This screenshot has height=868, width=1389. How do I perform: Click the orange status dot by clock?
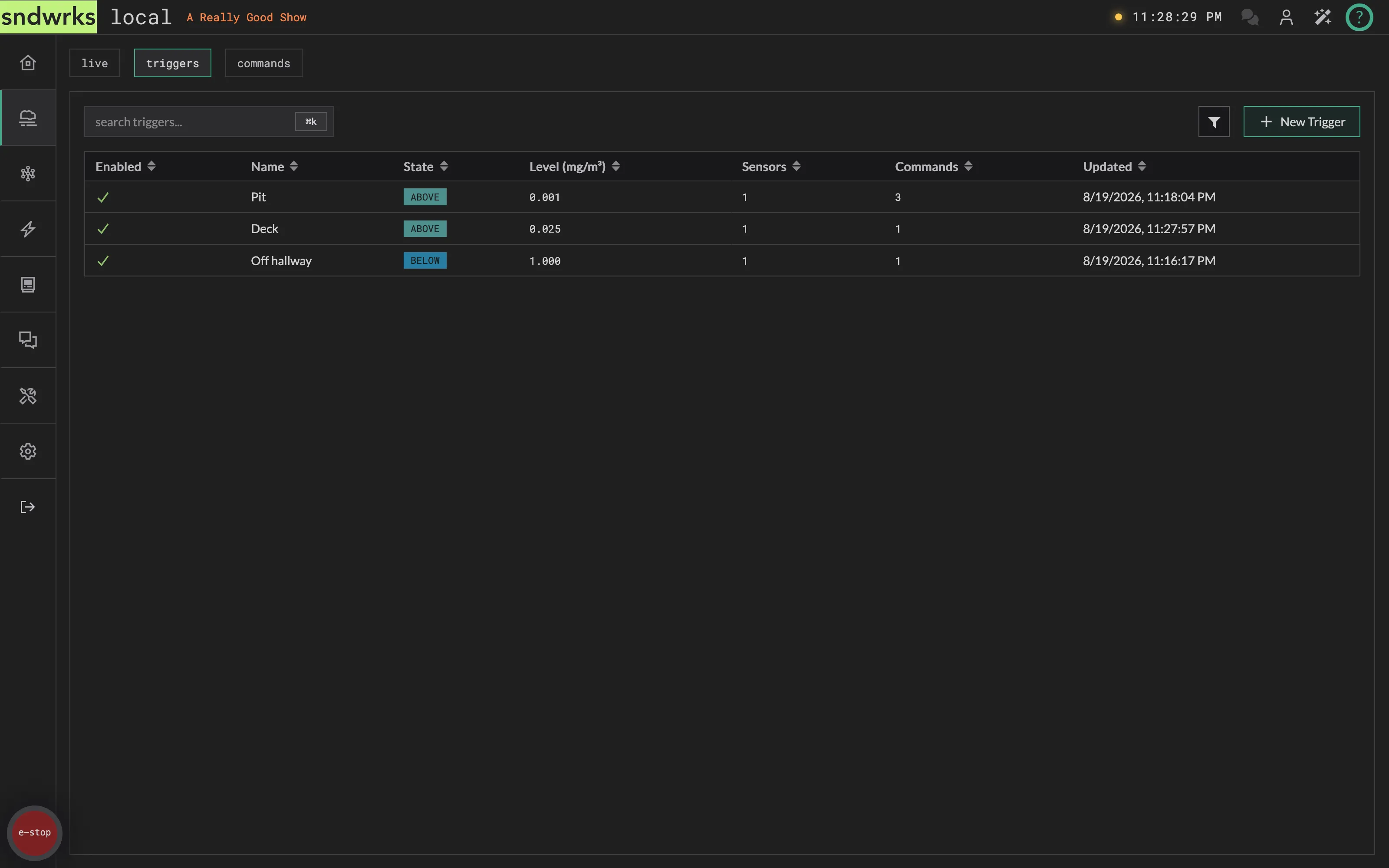pyautogui.click(x=1118, y=17)
